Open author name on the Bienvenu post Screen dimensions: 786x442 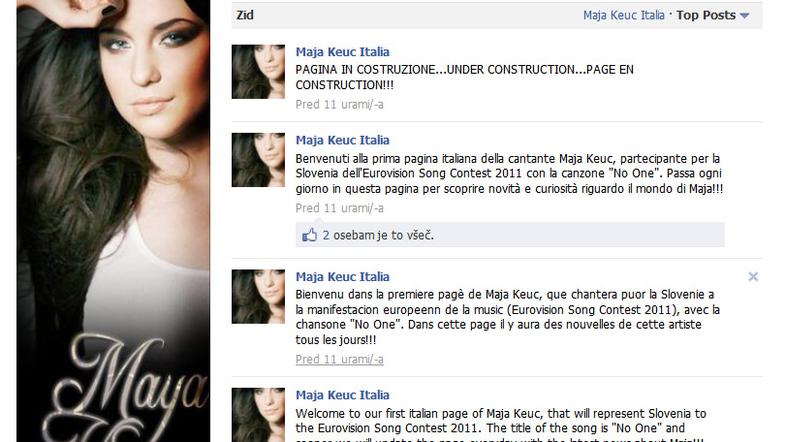click(342, 277)
